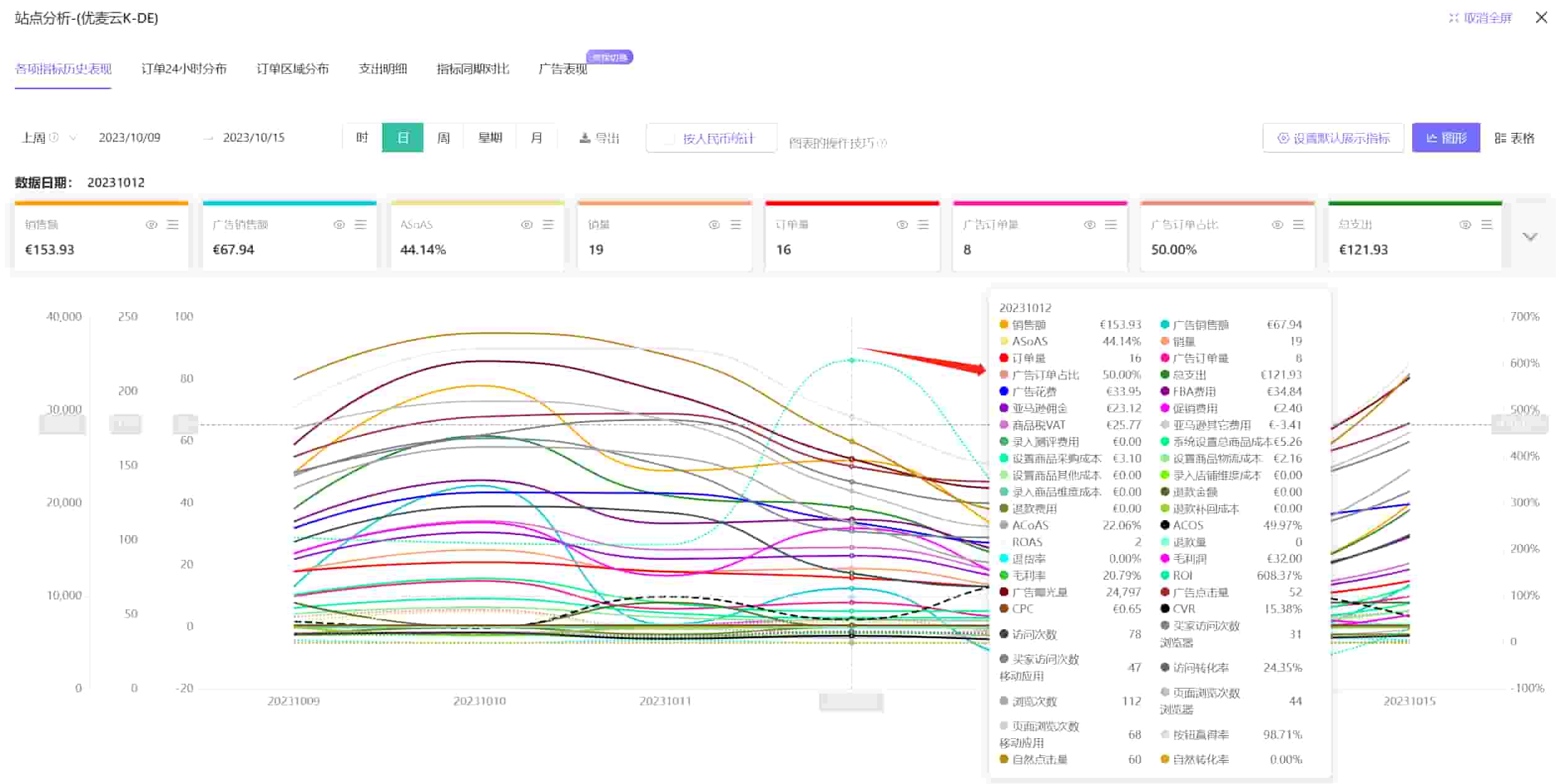Click 设置默认展示指标 button
Screen dimensions: 1567x784
point(1333,138)
